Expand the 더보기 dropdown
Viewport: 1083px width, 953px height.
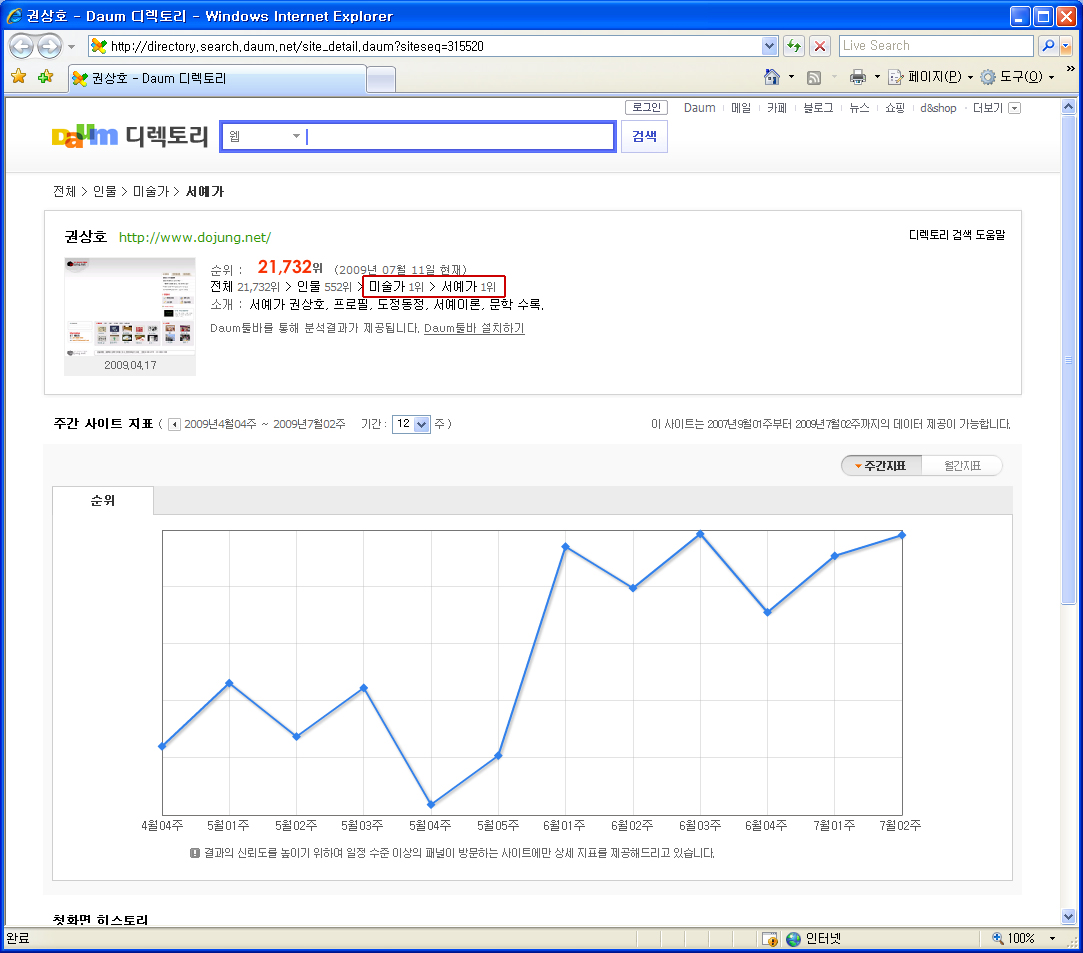[996, 108]
